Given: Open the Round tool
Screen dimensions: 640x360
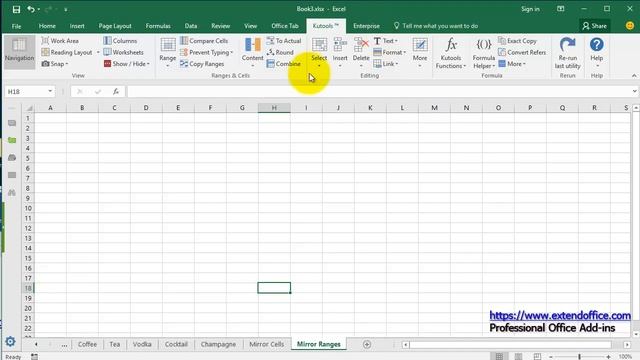Looking at the screenshot, I should [x=280, y=52].
